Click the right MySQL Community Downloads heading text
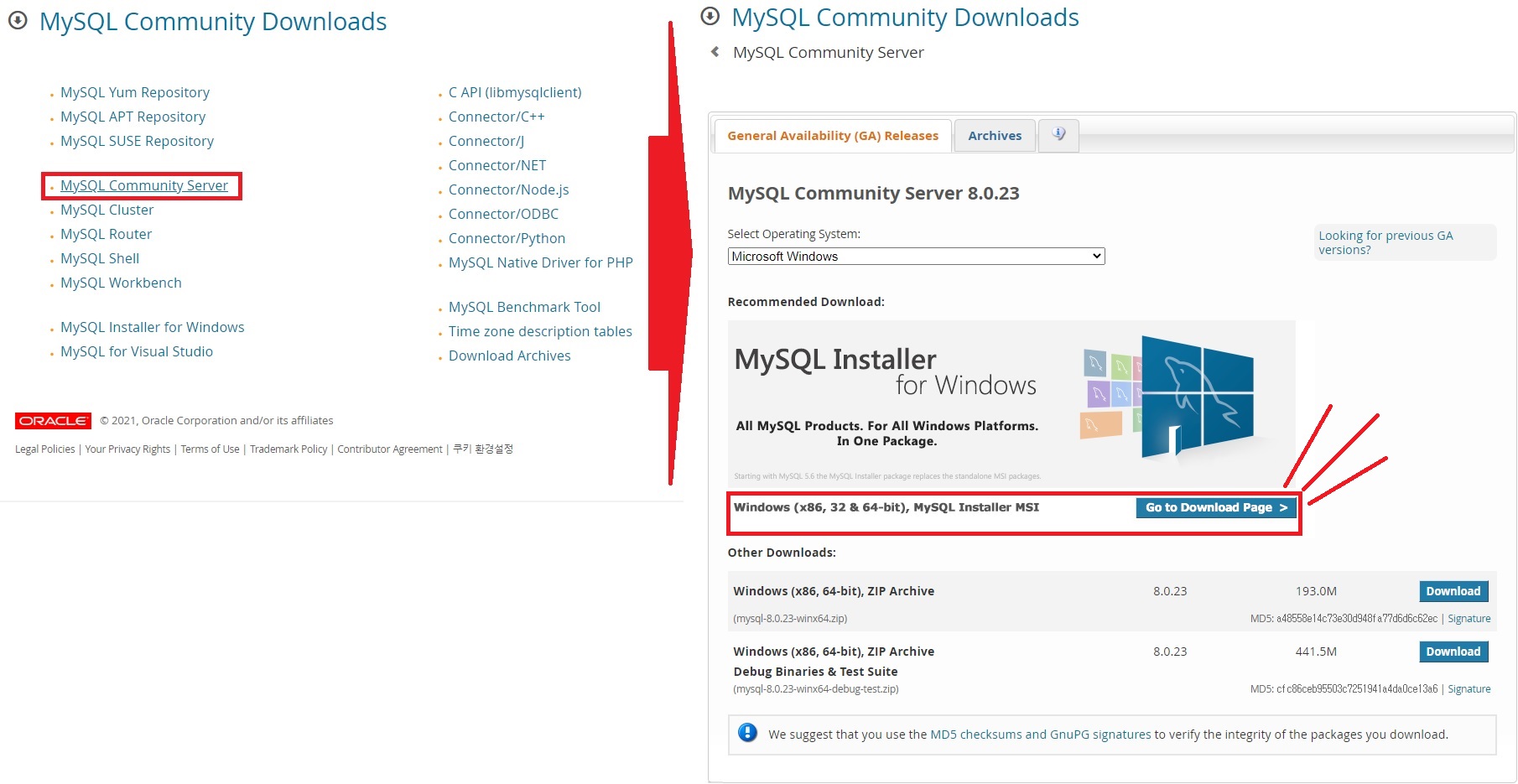Screen dimensions: 1518x784 905,17
